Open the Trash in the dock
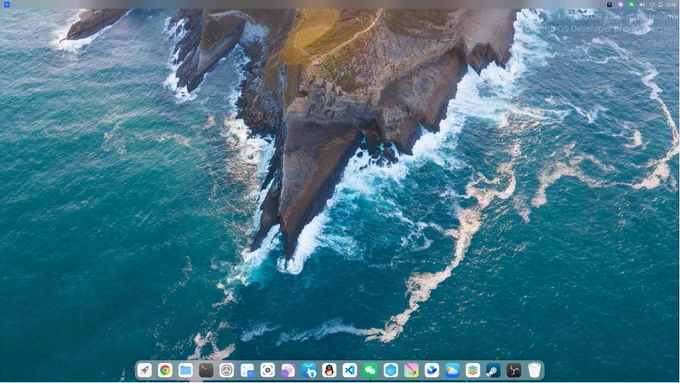 point(534,370)
